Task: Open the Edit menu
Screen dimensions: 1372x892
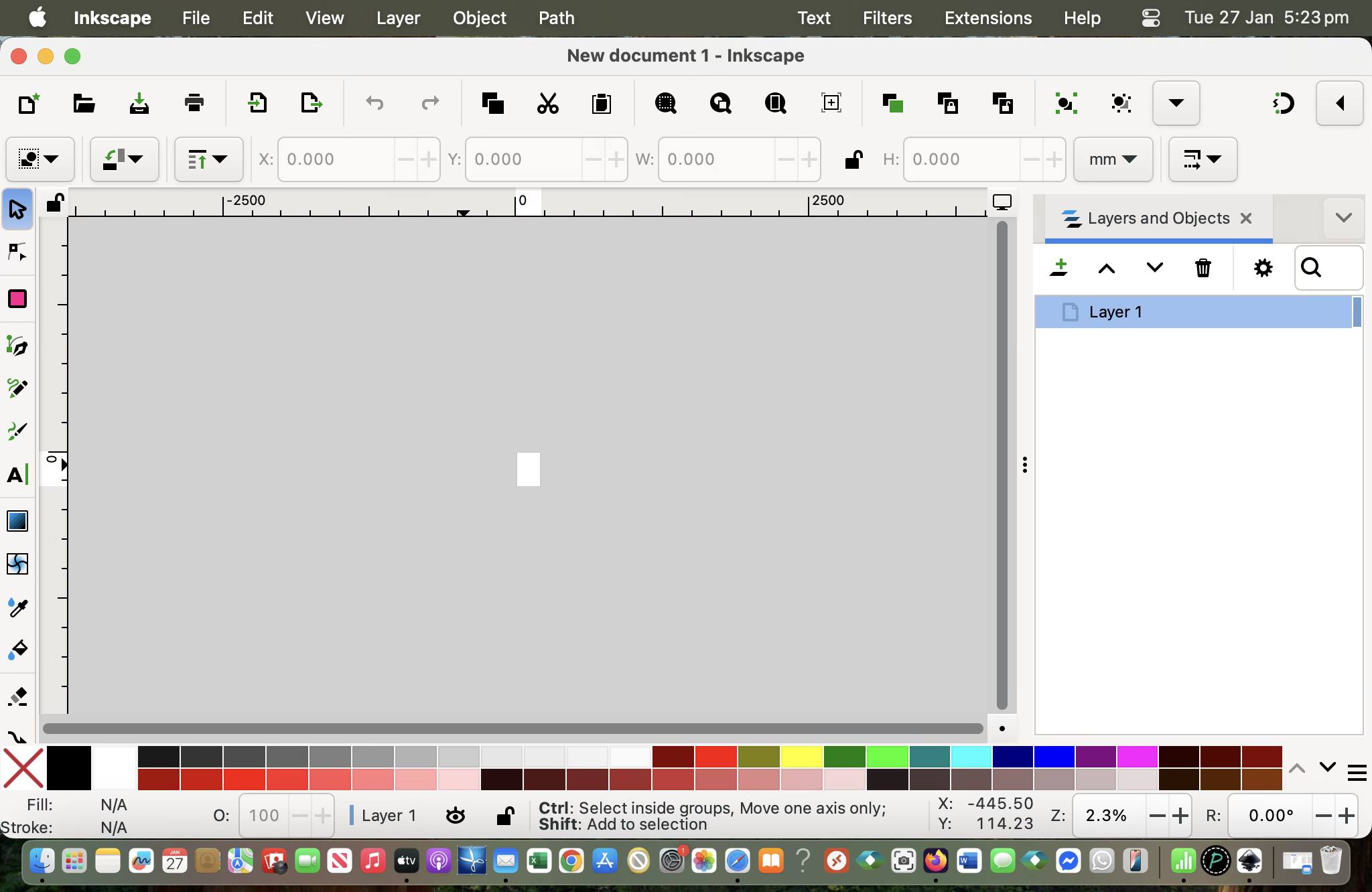Action: tap(258, 18)
